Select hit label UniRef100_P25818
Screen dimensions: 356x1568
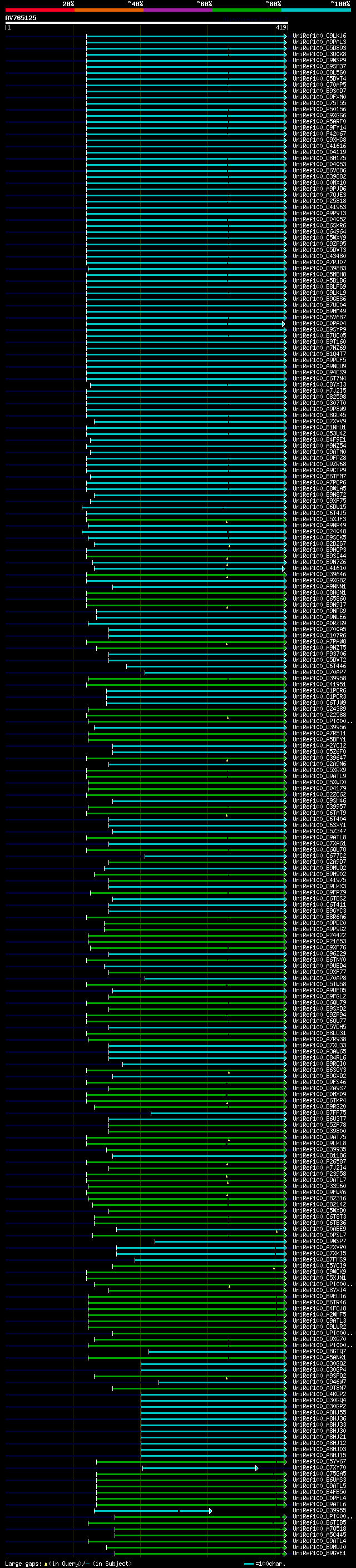tap(319, 201)
